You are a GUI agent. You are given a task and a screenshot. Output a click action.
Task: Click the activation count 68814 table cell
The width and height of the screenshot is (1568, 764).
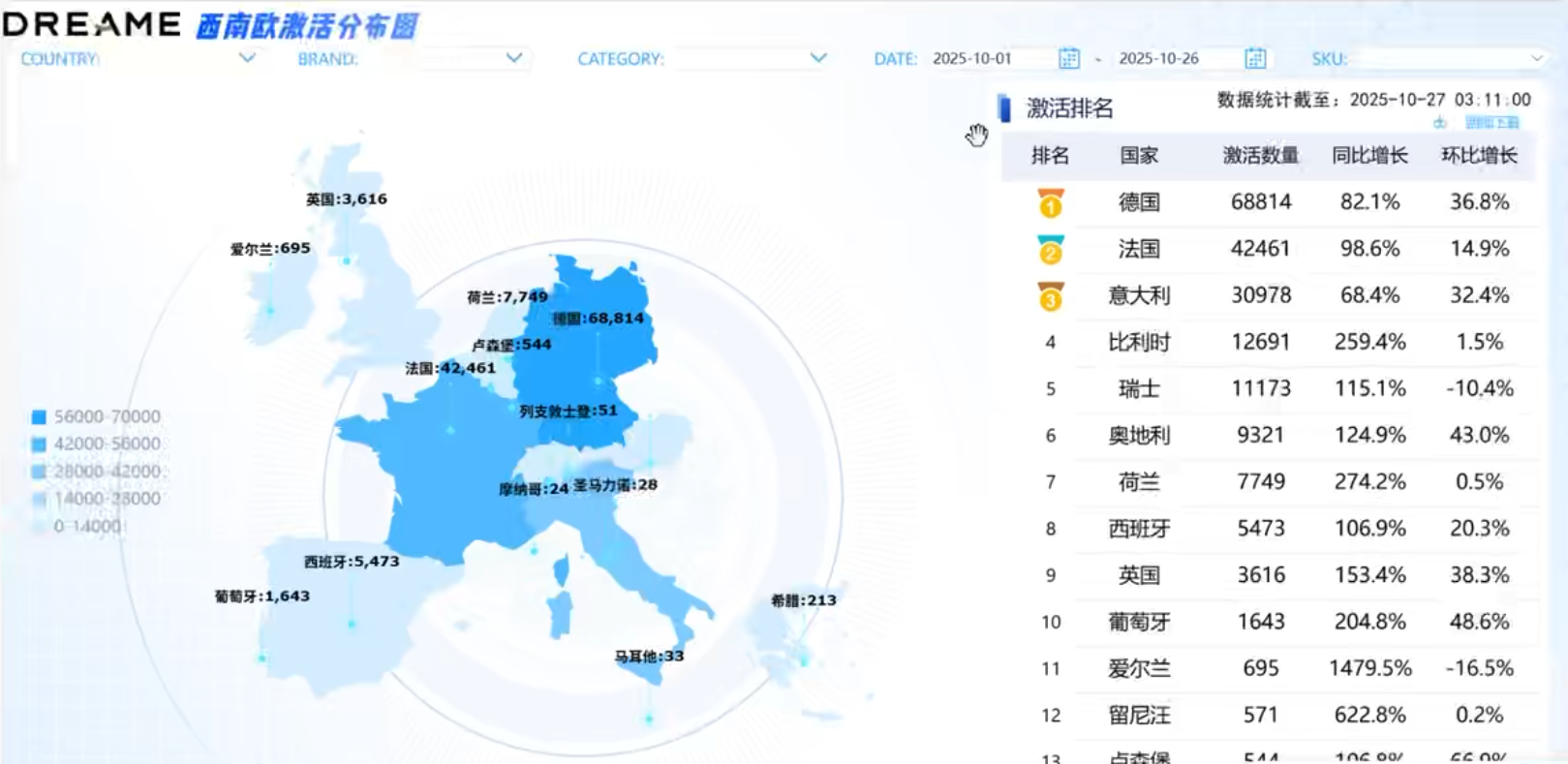[1261, 202]
